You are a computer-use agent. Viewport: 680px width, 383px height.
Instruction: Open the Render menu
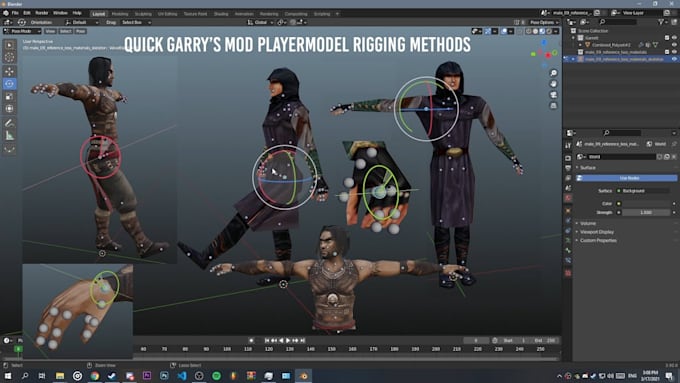coord(42,13)
